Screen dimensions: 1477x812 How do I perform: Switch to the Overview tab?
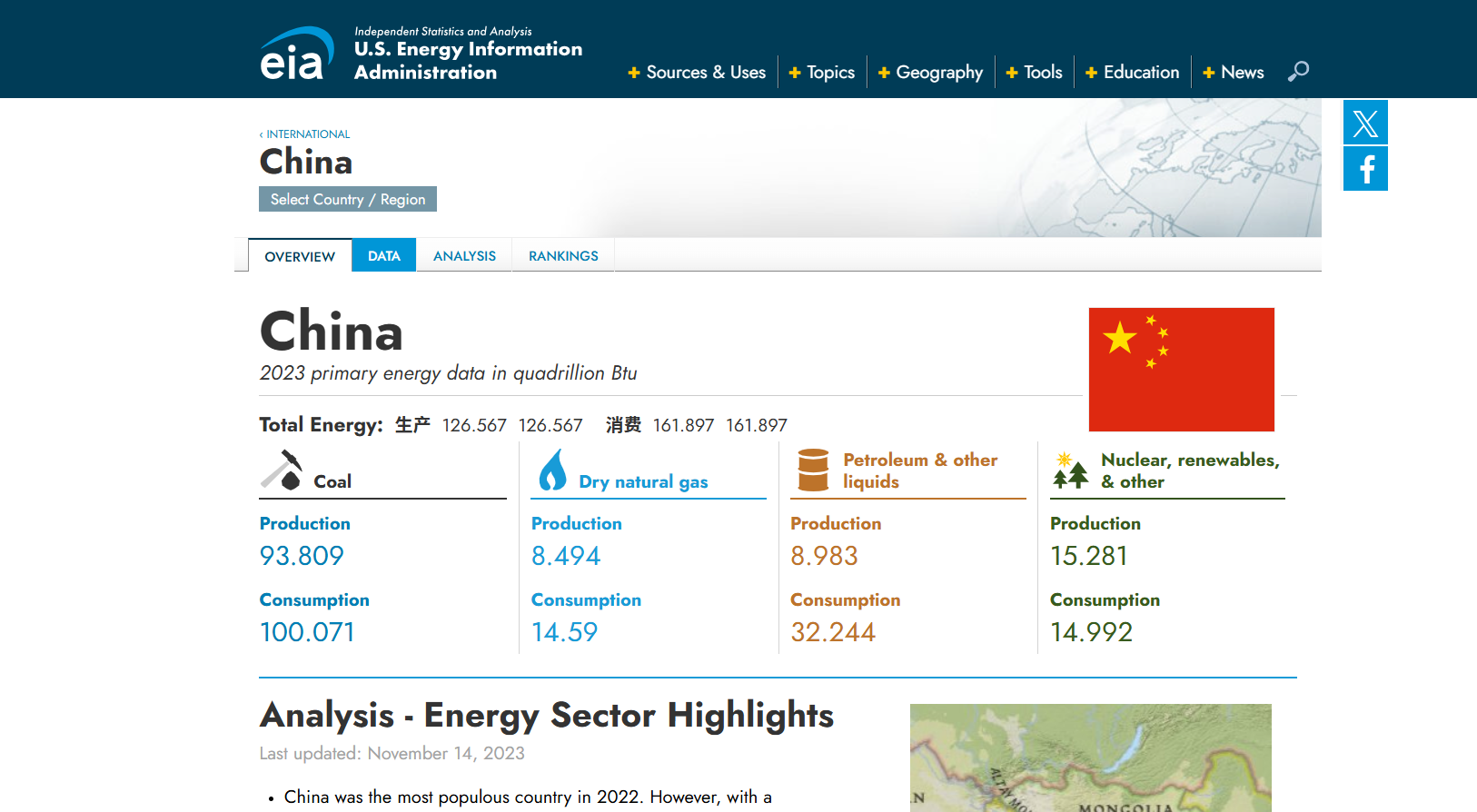pos(300,256)
